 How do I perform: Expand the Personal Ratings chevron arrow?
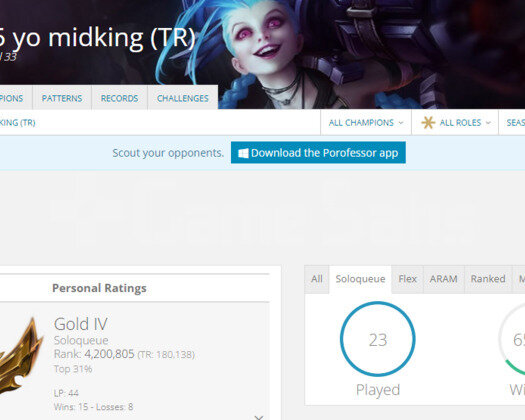point(258,417)
